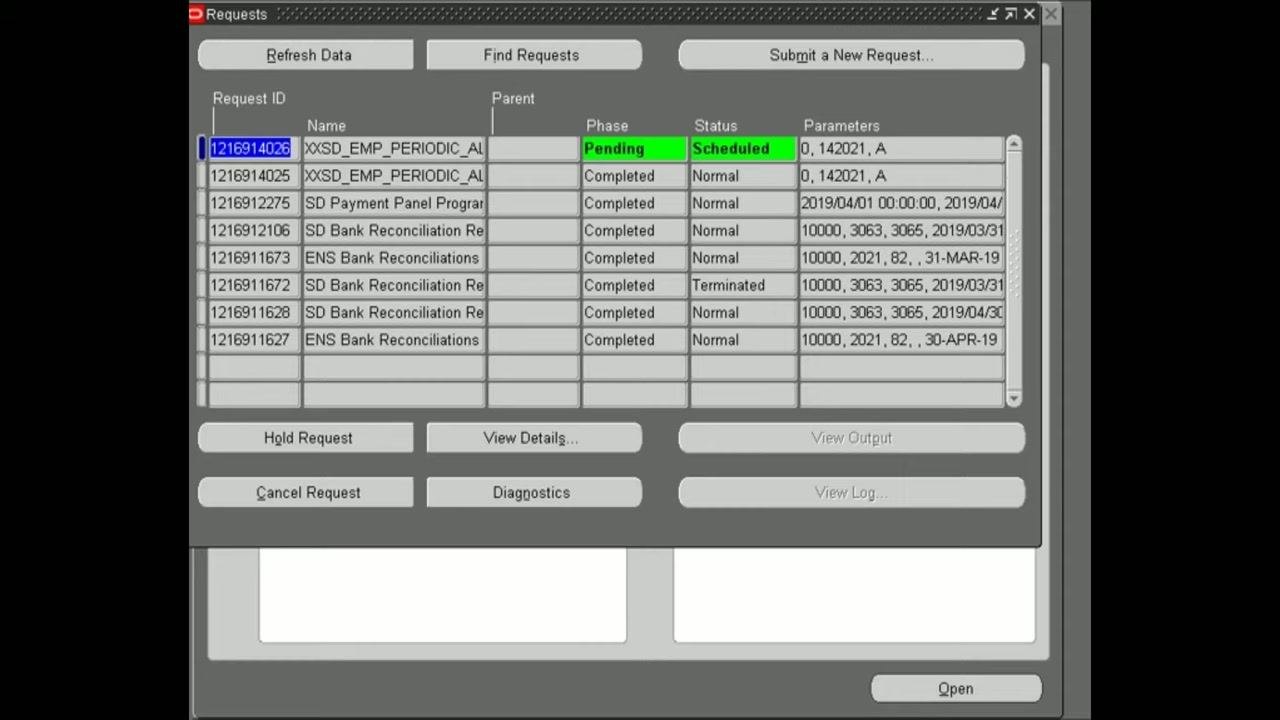Minimize the Requests window
Screen dimensions: 1280x720
(x=992, y=14)
